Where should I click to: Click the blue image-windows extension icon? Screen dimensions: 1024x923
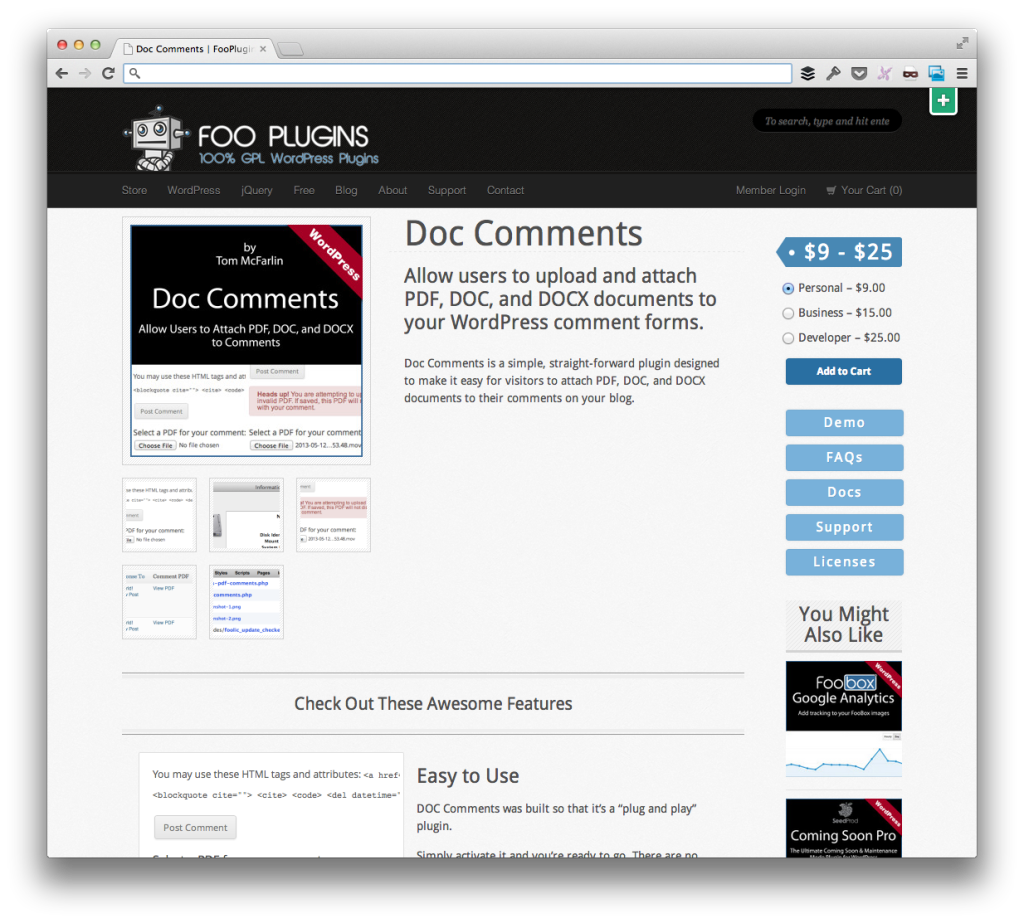[x=936, y=73]
